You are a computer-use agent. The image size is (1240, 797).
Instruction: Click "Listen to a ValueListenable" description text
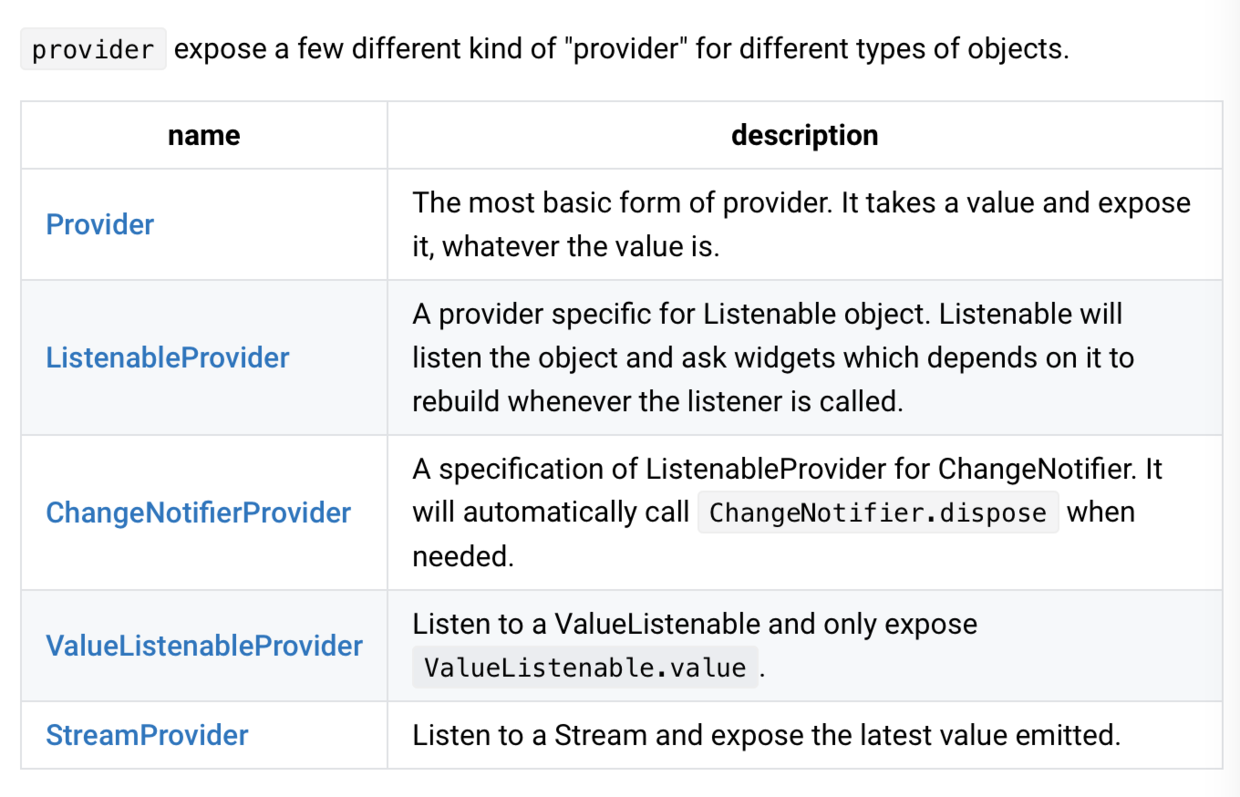(x=694, y=624)
